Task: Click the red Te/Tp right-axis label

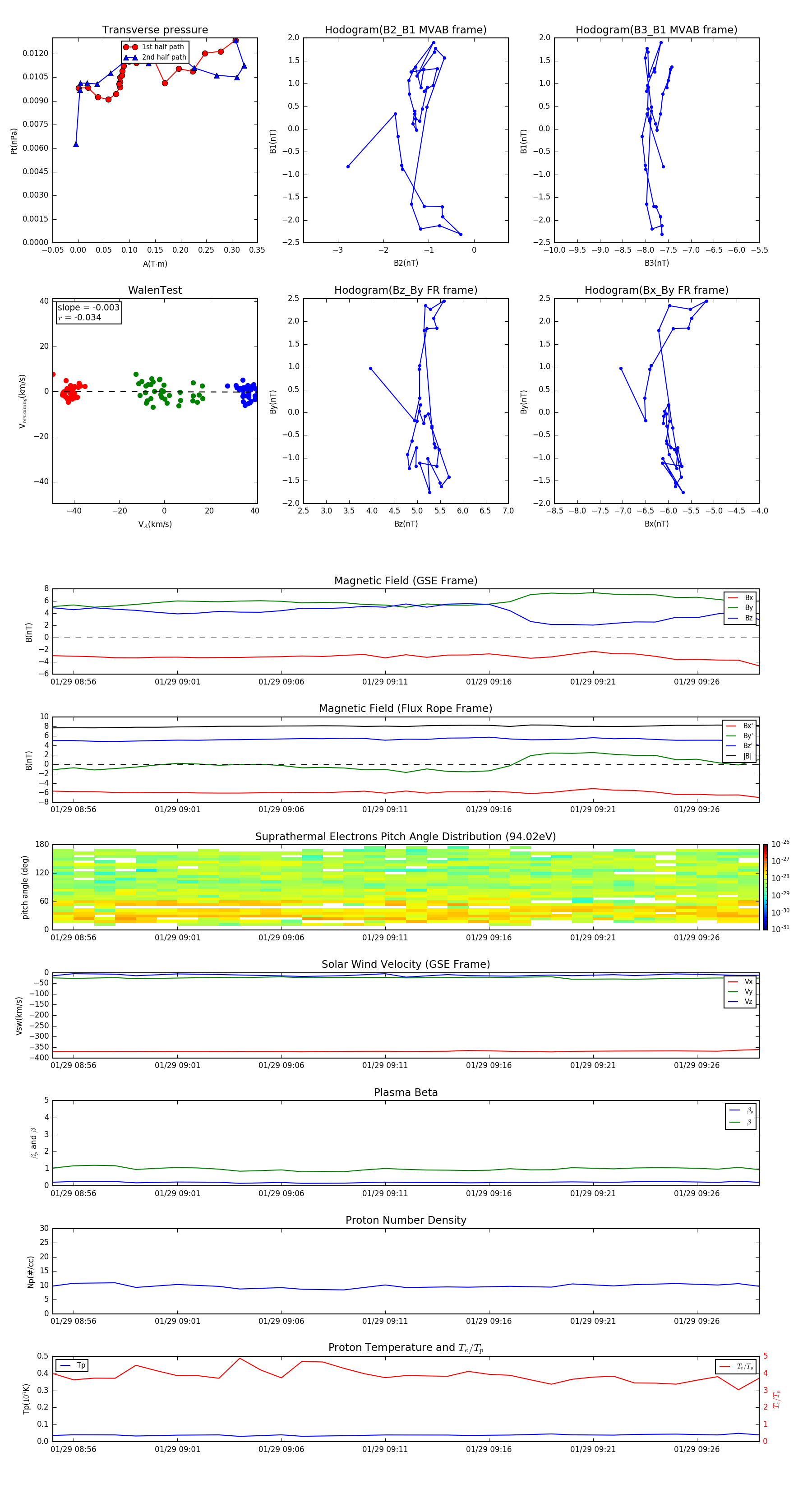Action: pos(776,1399)
